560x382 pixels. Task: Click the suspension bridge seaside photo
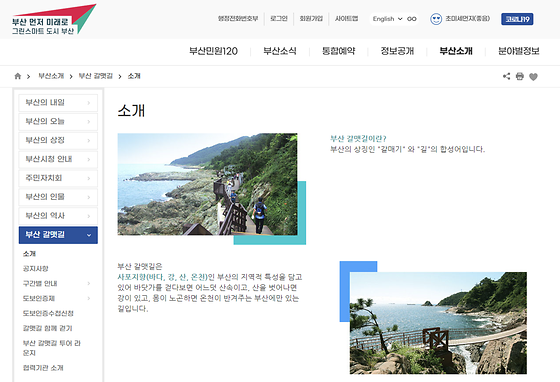point(438,323)
